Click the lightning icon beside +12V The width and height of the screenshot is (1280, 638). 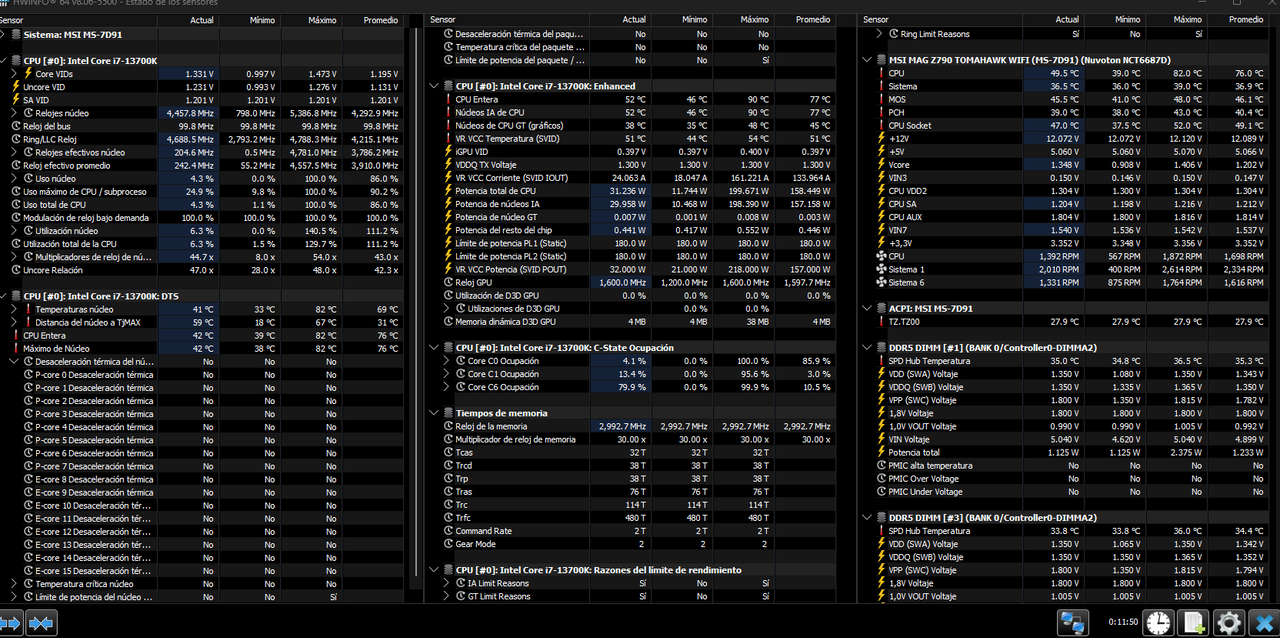tap(880, 138)
